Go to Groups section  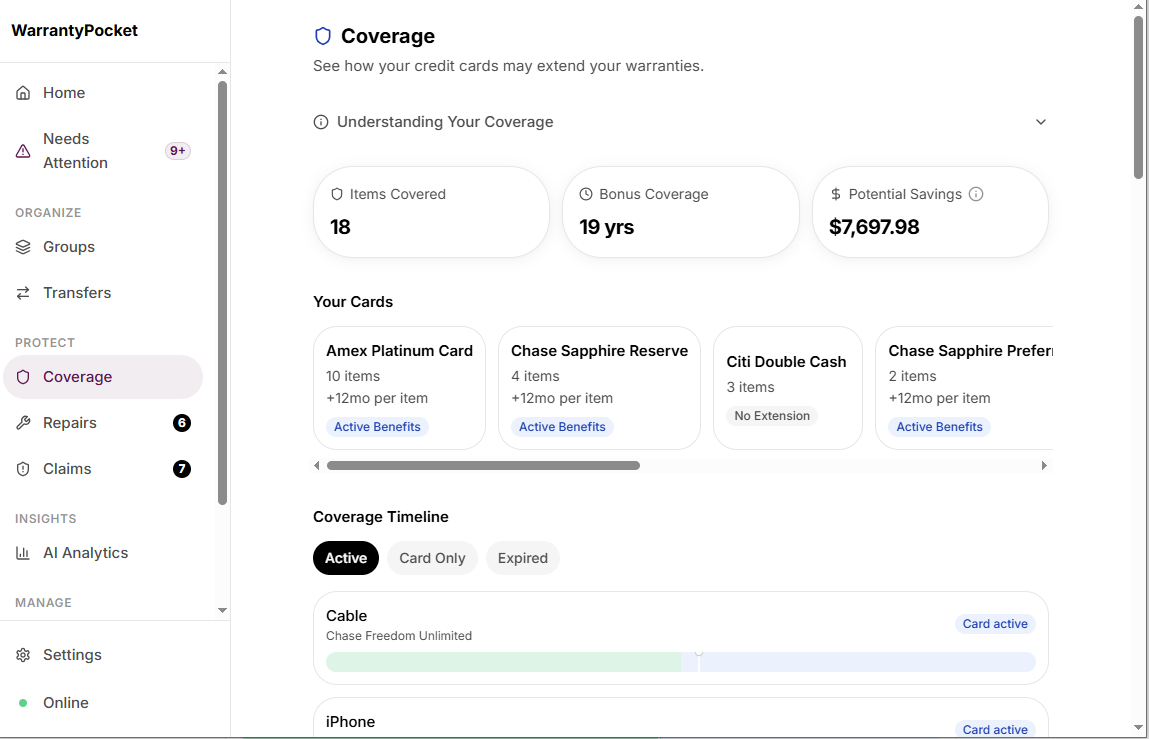click(x=103, y=247)
